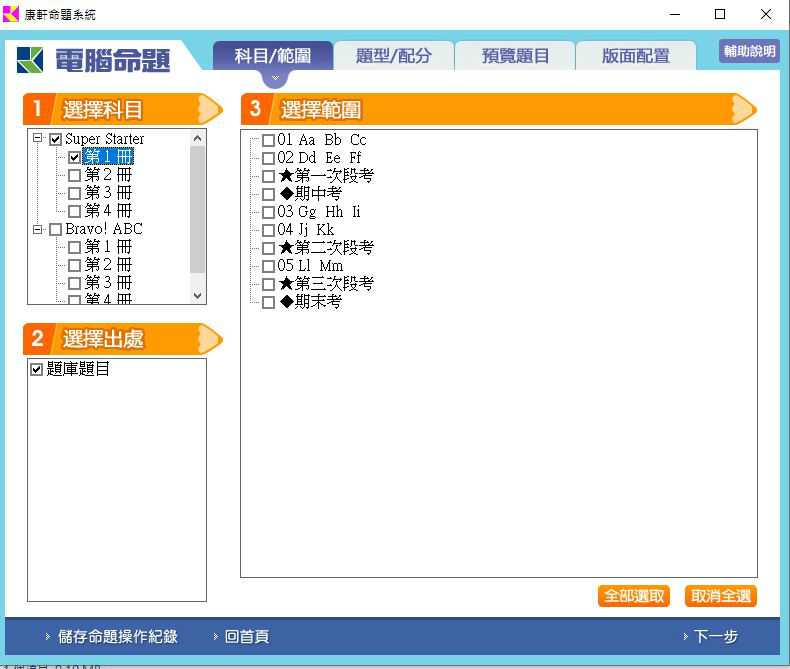Screen dimensions: 790x669
Task: Check the 02 Dd Ee Ff range
Action: click(x=269, y=158)
